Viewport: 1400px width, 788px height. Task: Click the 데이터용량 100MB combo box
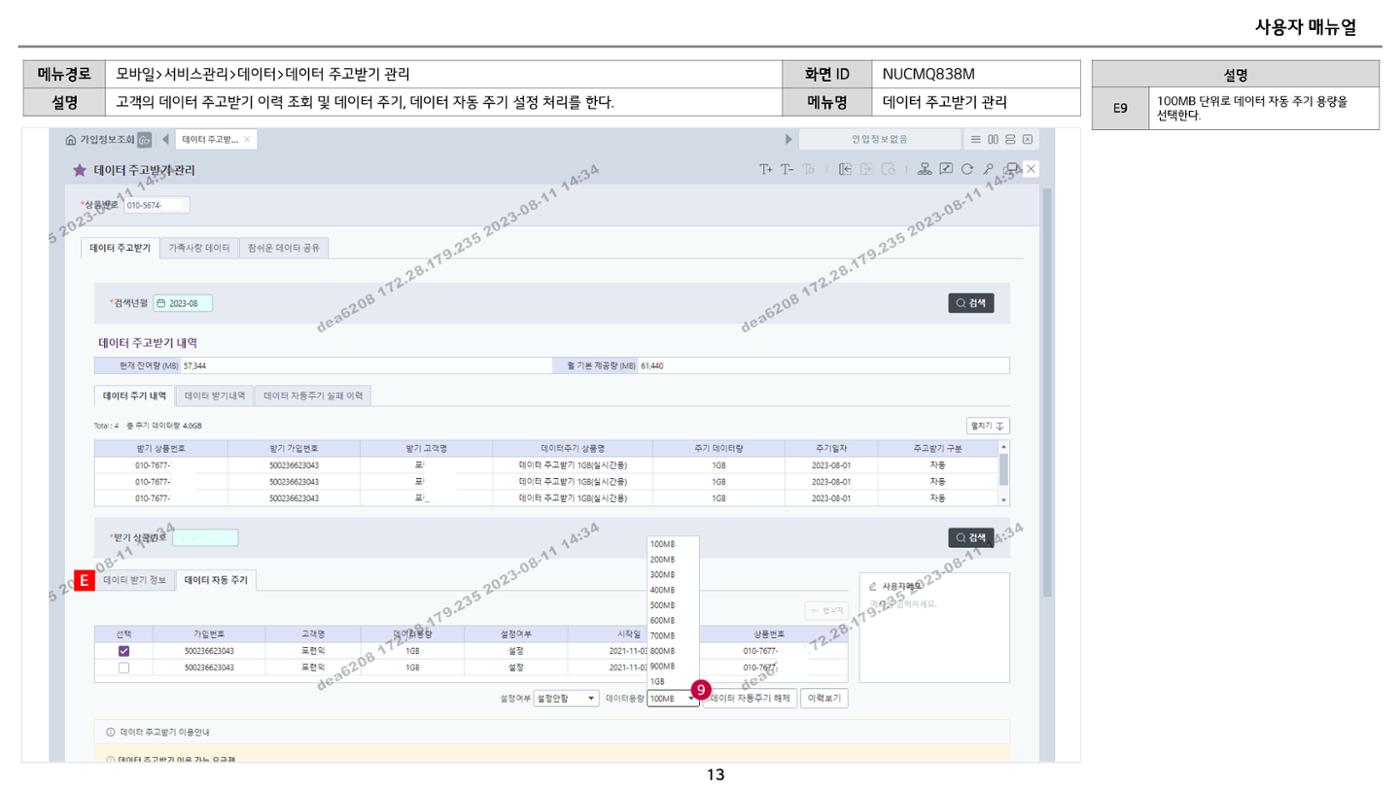(x=673, y=699)
